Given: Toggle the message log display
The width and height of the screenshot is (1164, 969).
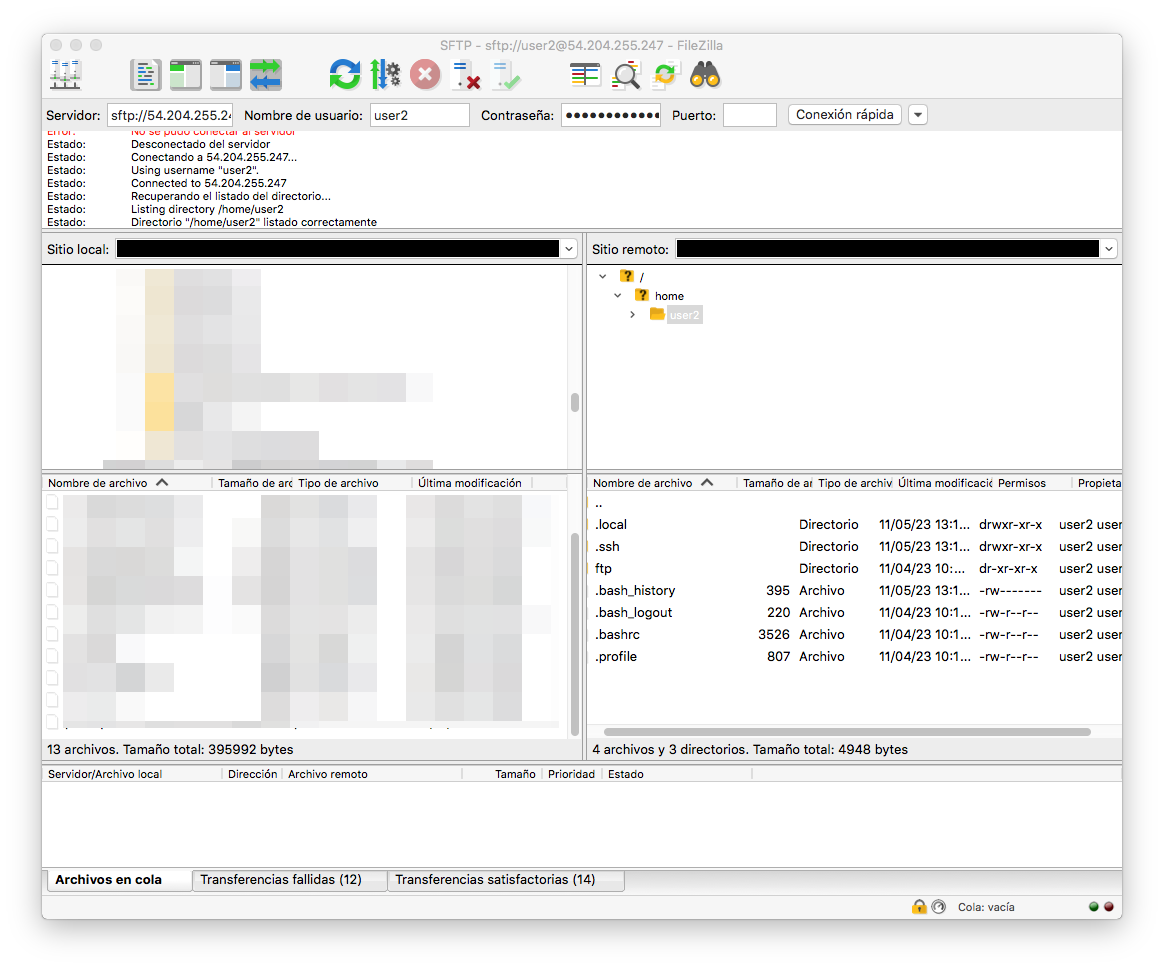Looking at the screenshot, I should coord(146,75).
